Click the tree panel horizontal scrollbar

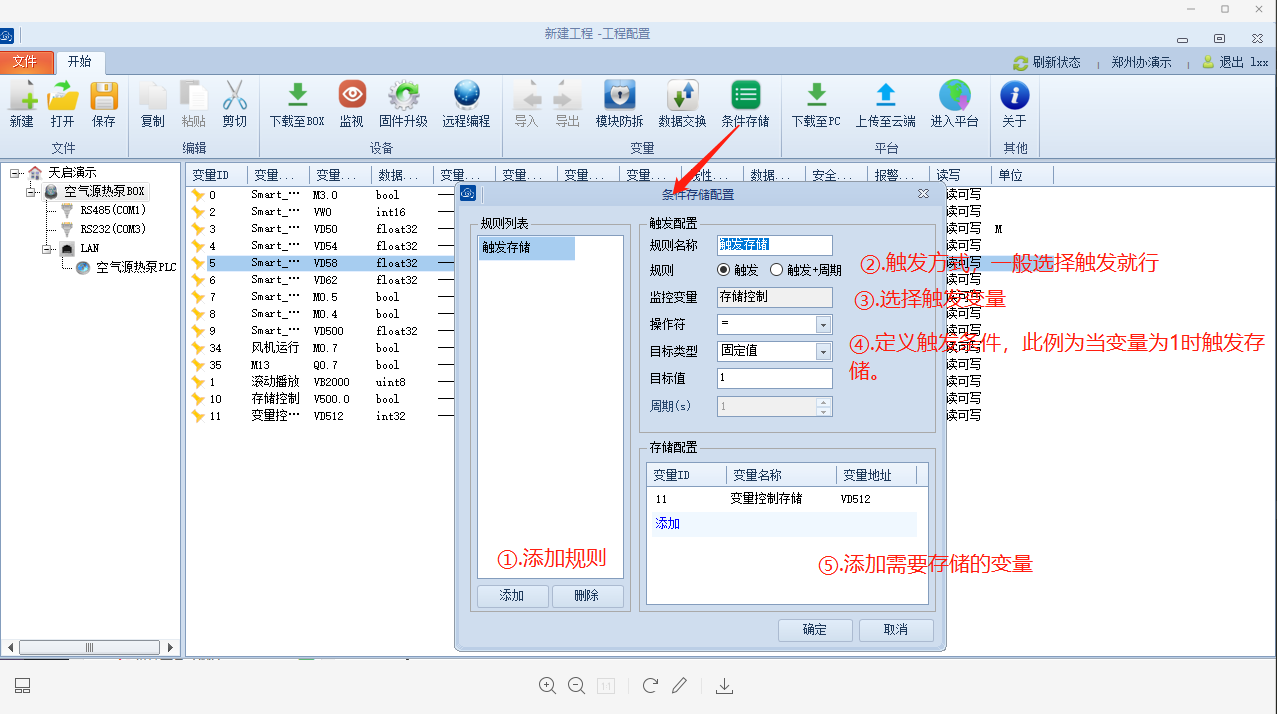tap(90, 648)
